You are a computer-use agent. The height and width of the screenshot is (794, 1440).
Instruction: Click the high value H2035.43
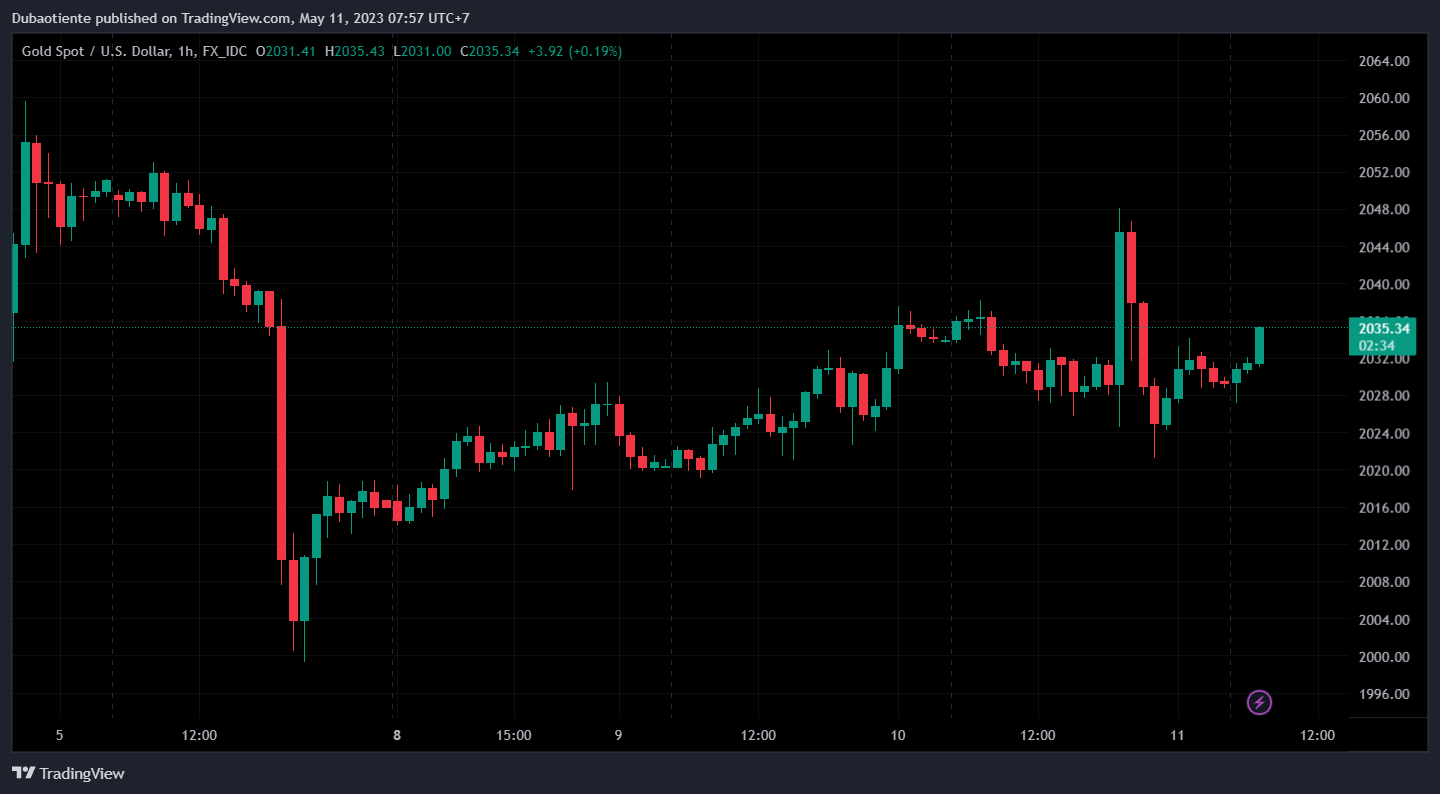[354, 51]
